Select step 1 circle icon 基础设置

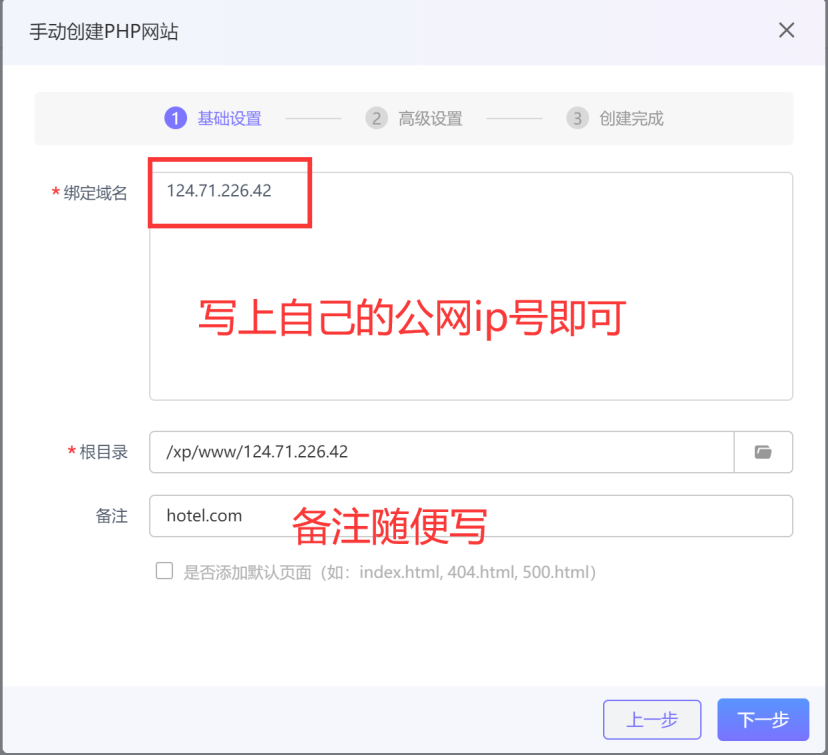(175, 118)
